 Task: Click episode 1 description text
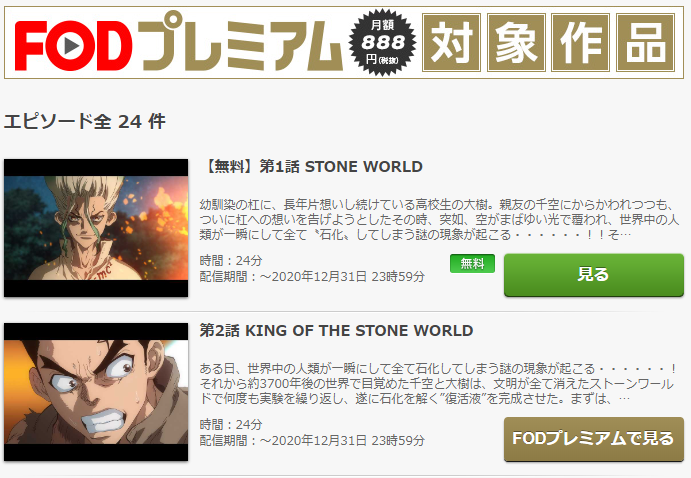pyautogui.click(x=439, y=219)
